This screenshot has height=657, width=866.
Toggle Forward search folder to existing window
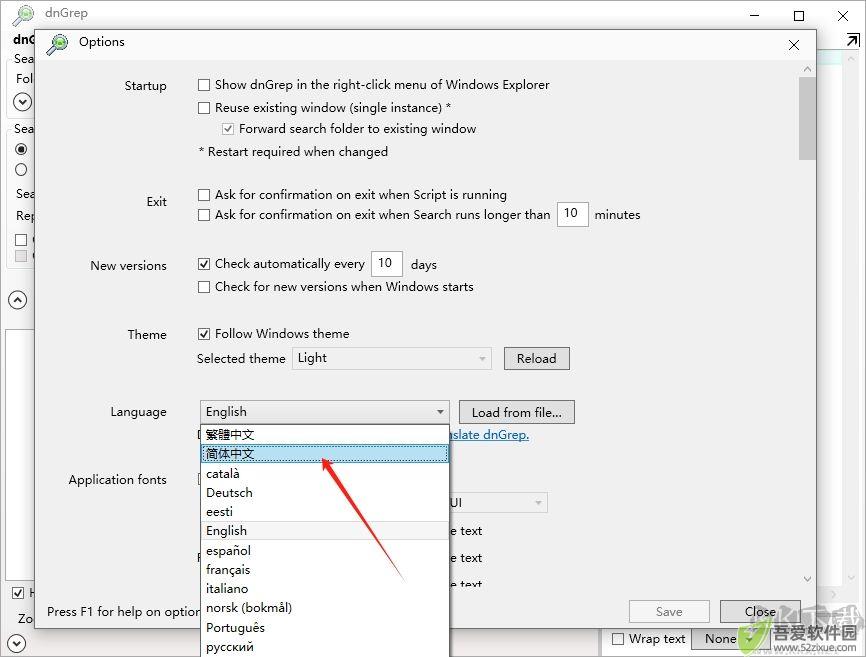(x=228, y=129)
